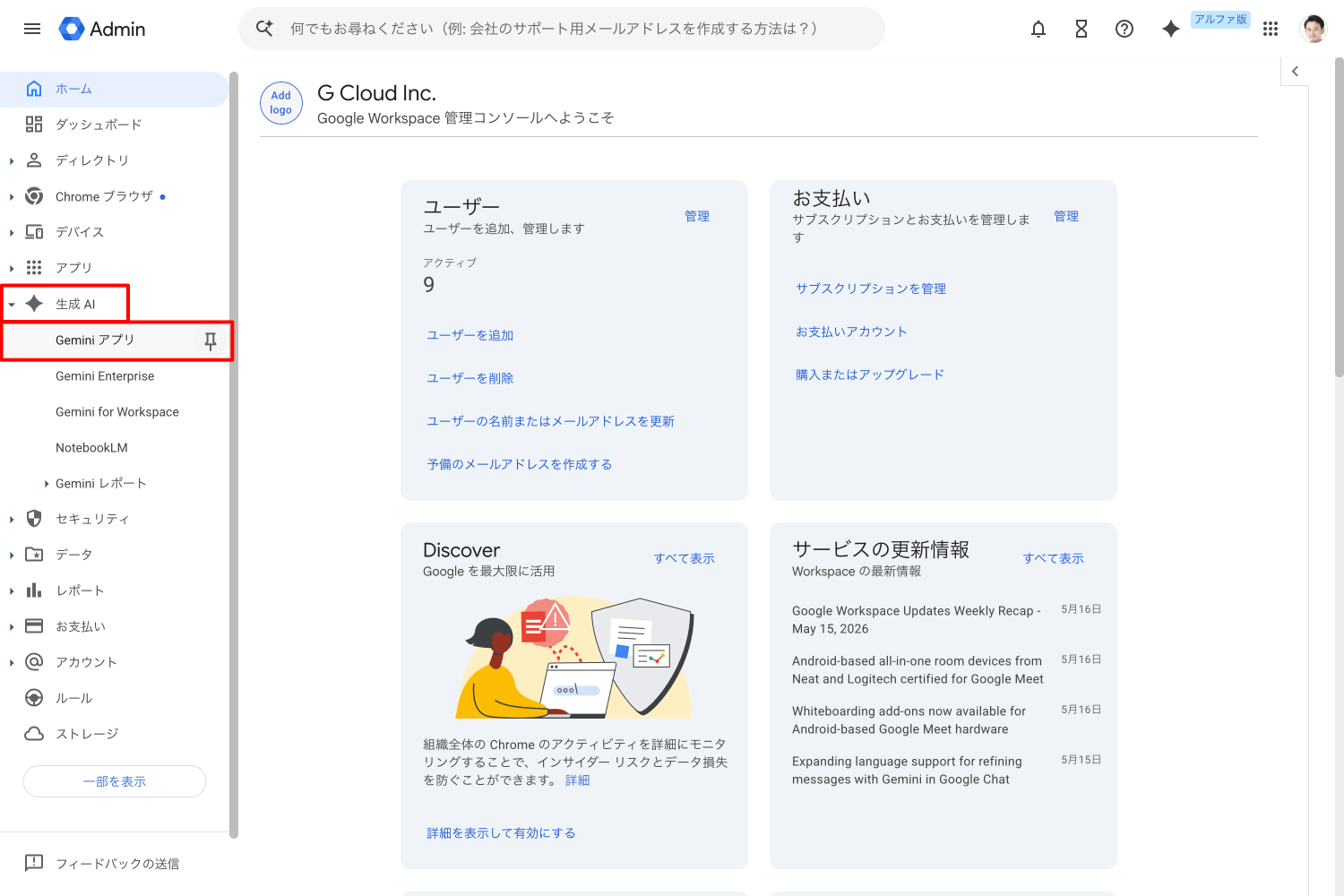Click the ユーザーを追加 link

[470, 335]
